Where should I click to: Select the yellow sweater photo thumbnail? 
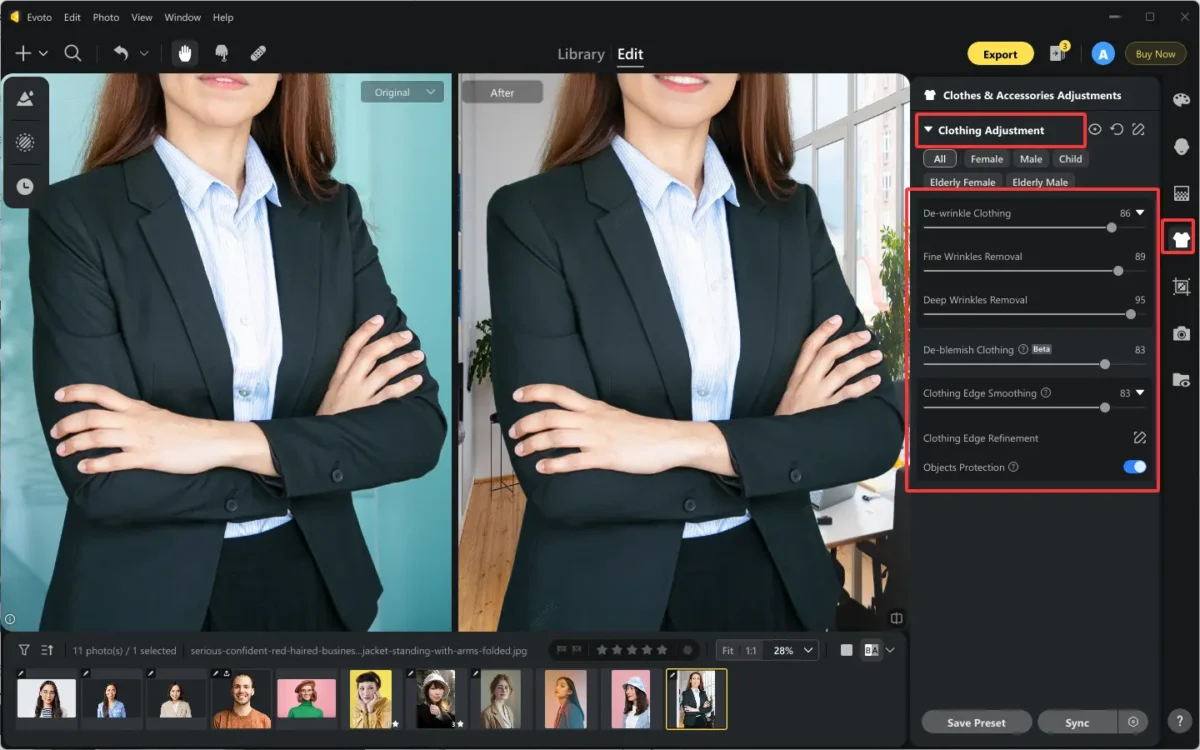[371, 698]
